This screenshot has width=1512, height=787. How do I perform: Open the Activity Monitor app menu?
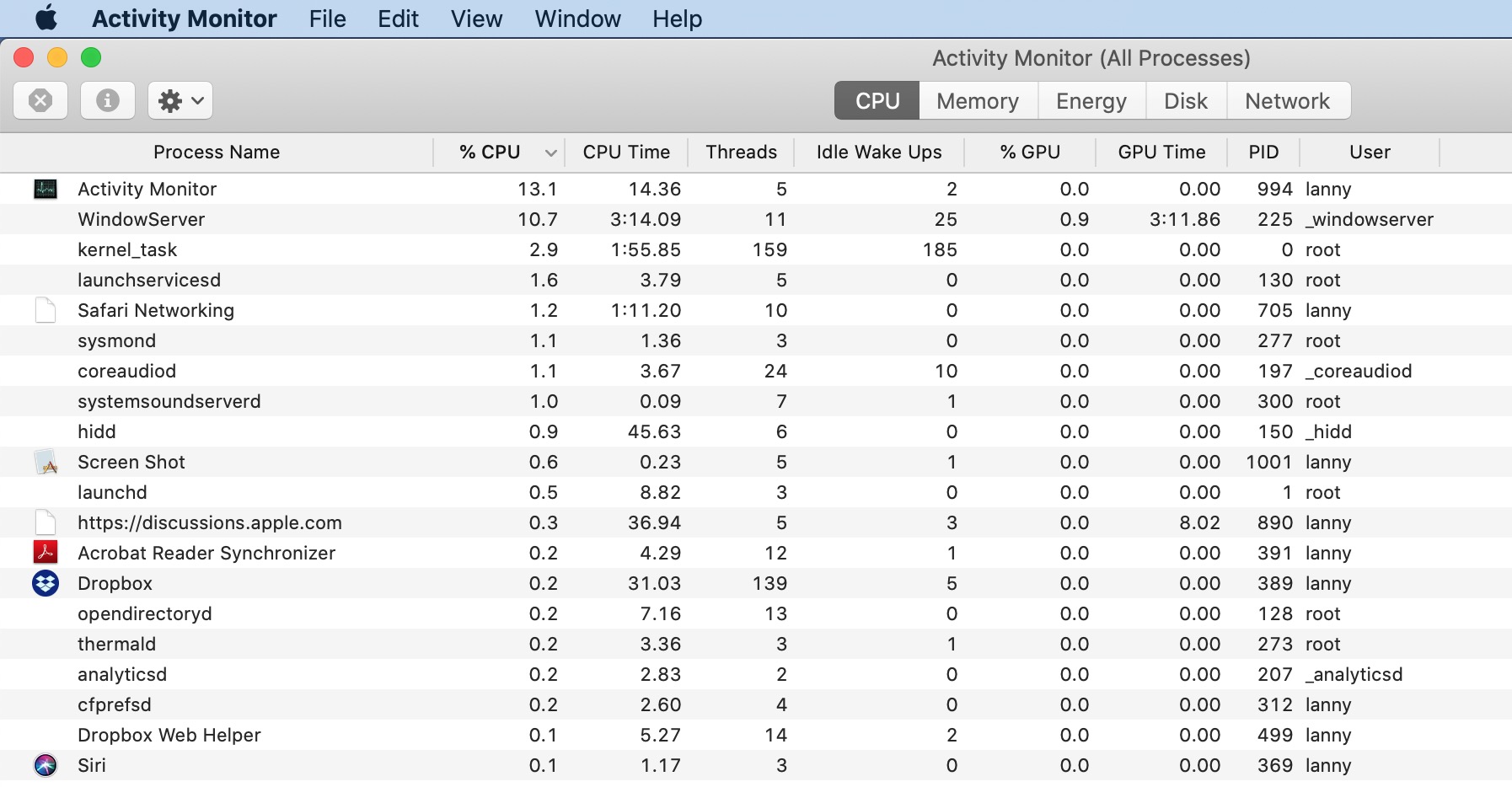click(x=185, y=19)
